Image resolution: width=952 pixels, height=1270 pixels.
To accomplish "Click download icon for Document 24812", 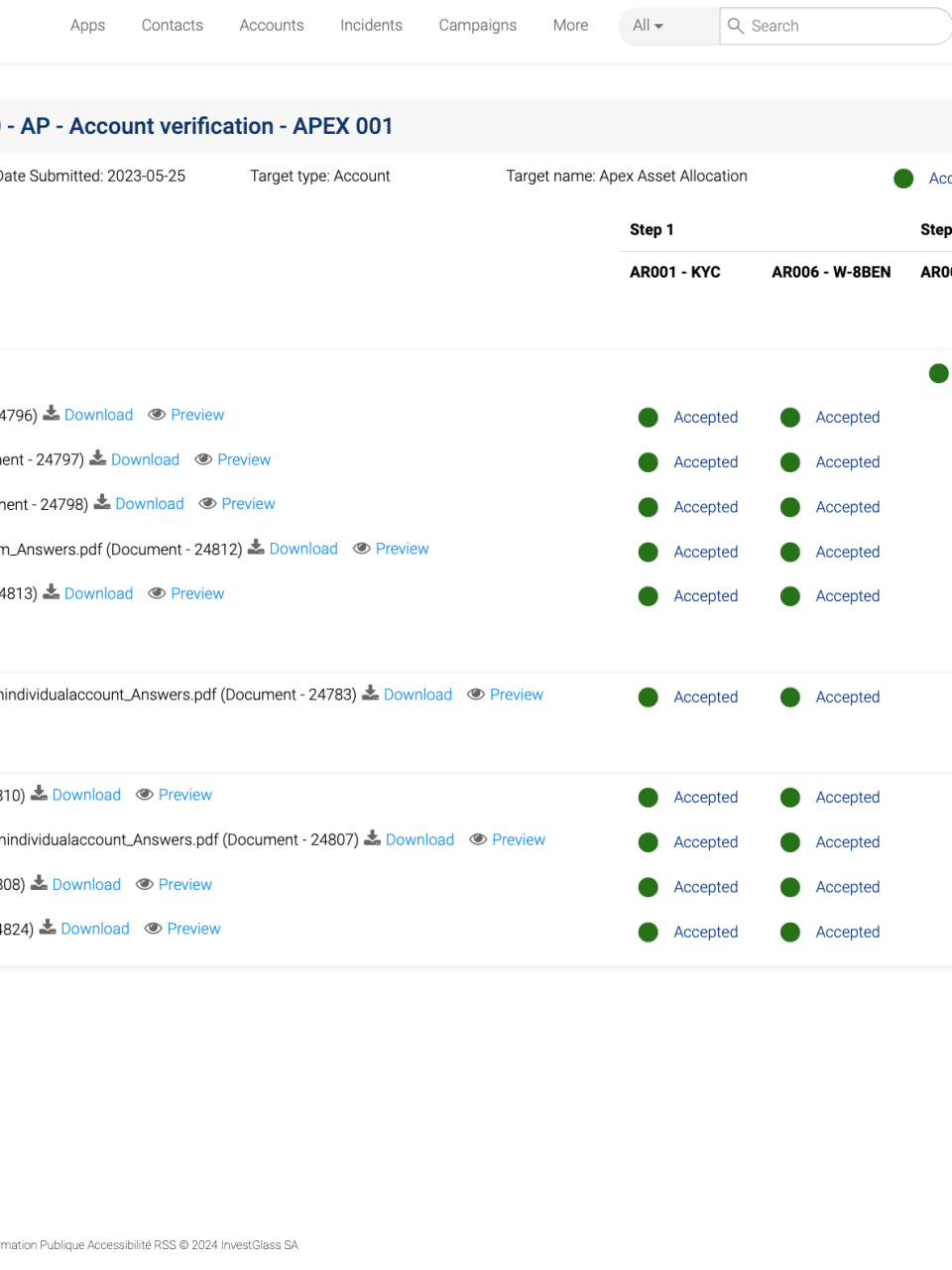I will (256, 548).
